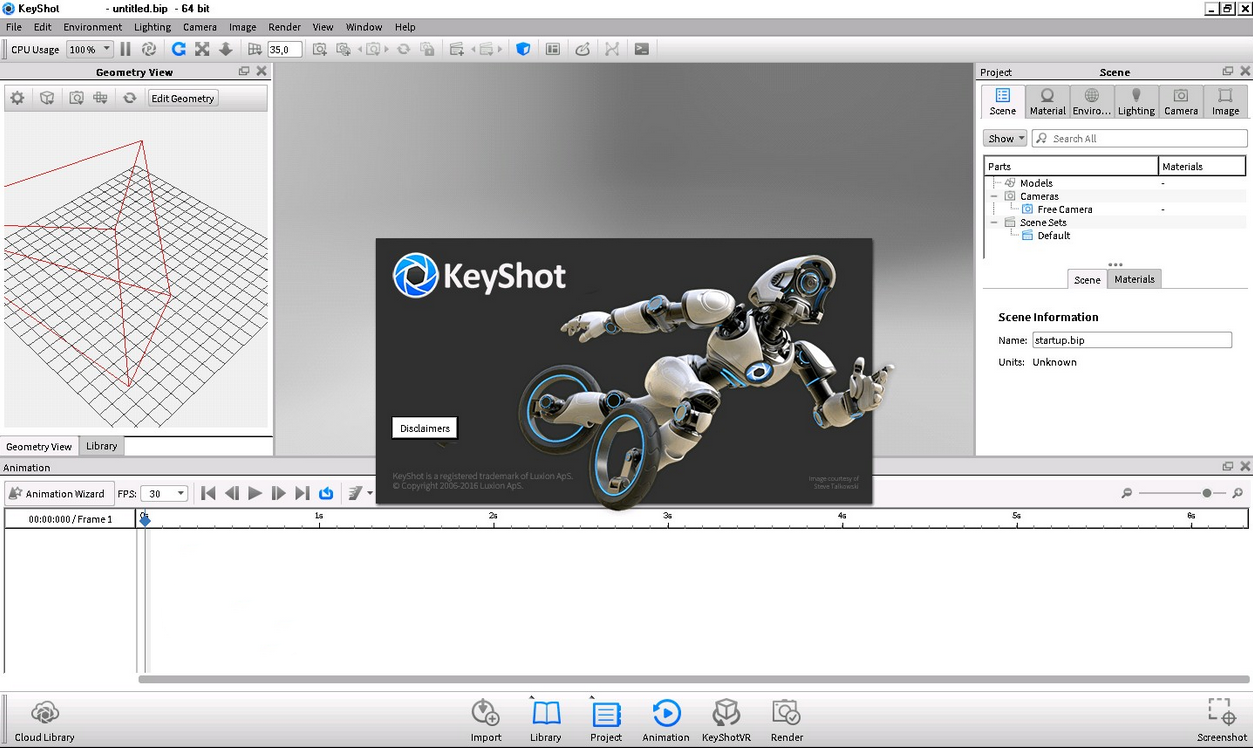1253x748 pixels.
Task: Click the performance mode swirl icon
Action: coord(149,49)
